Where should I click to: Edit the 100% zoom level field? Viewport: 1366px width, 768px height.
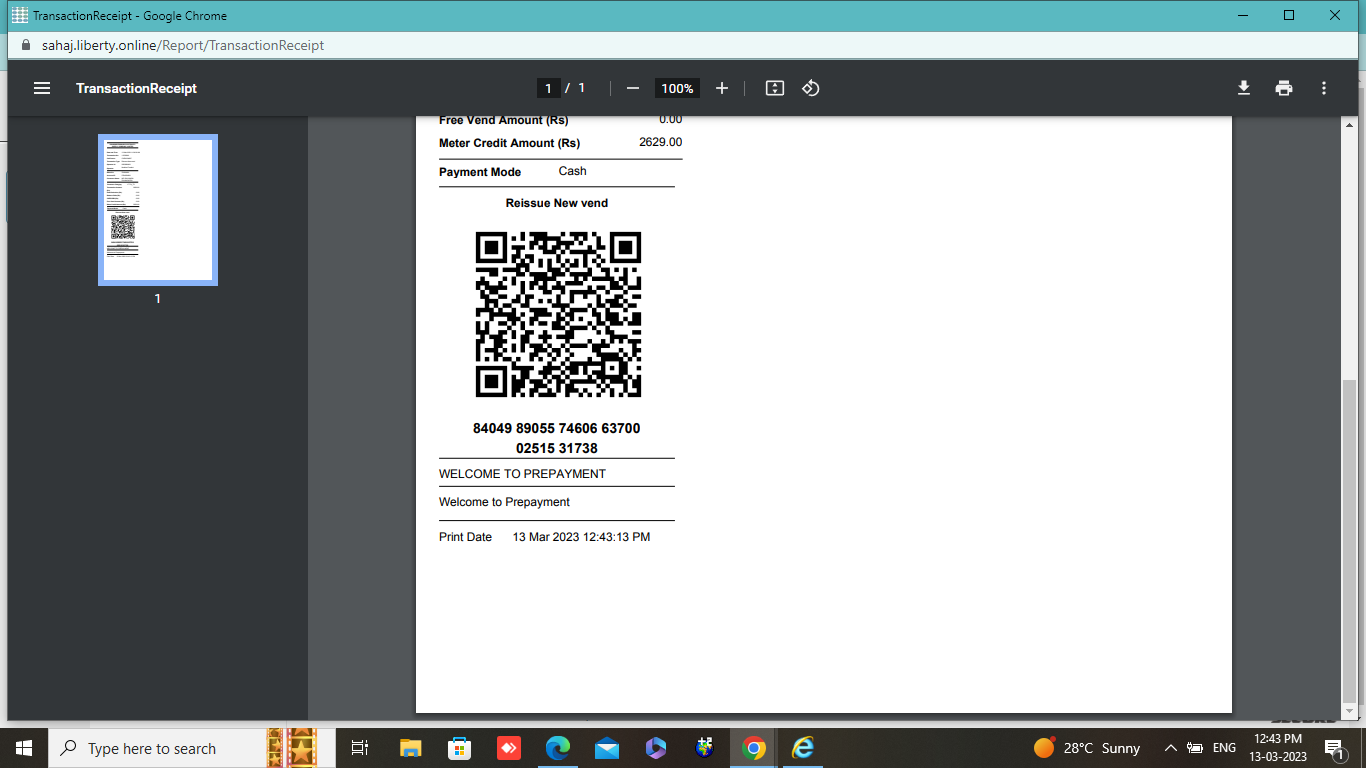coord(677,88)
